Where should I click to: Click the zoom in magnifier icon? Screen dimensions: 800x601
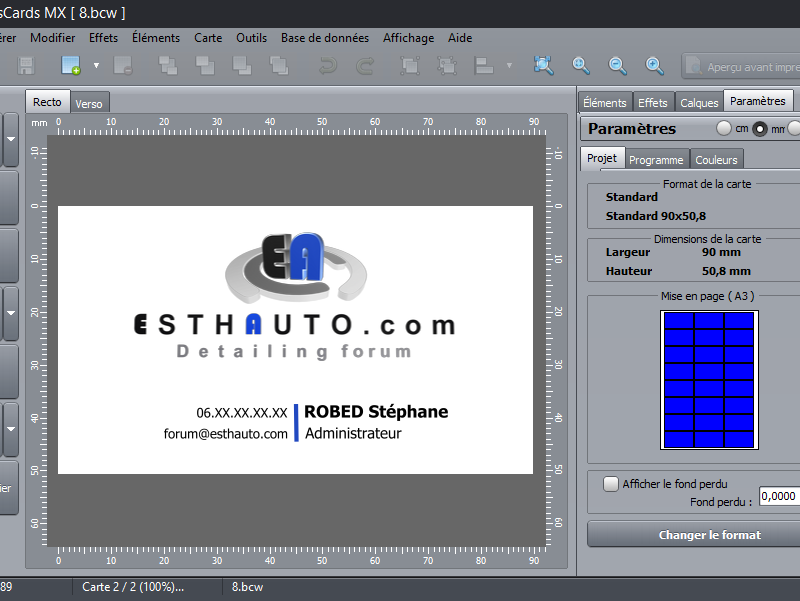coord(654,66)
